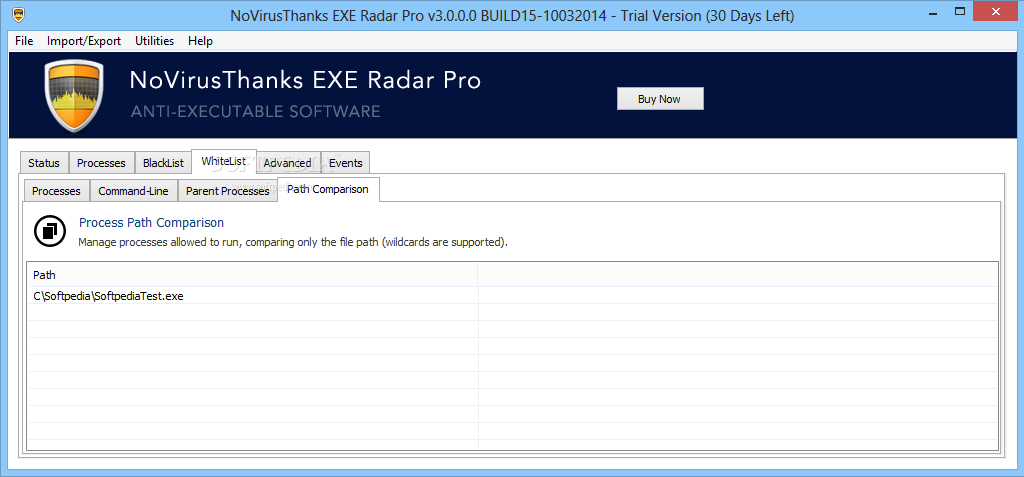Open the Utilities menu
Viewport: 1024px width, 477px height.
click(x=154, y=41)
